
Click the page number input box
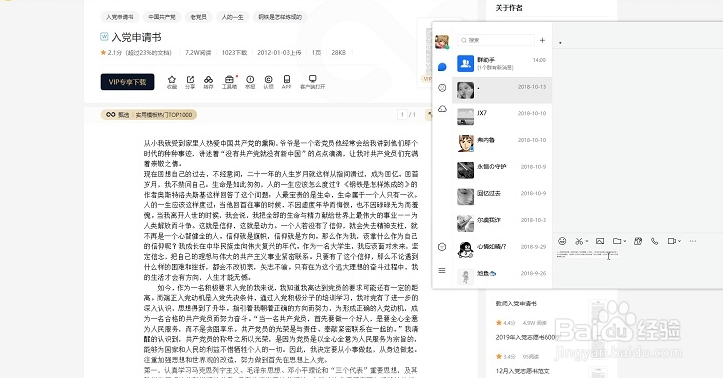tap(402, 114)
